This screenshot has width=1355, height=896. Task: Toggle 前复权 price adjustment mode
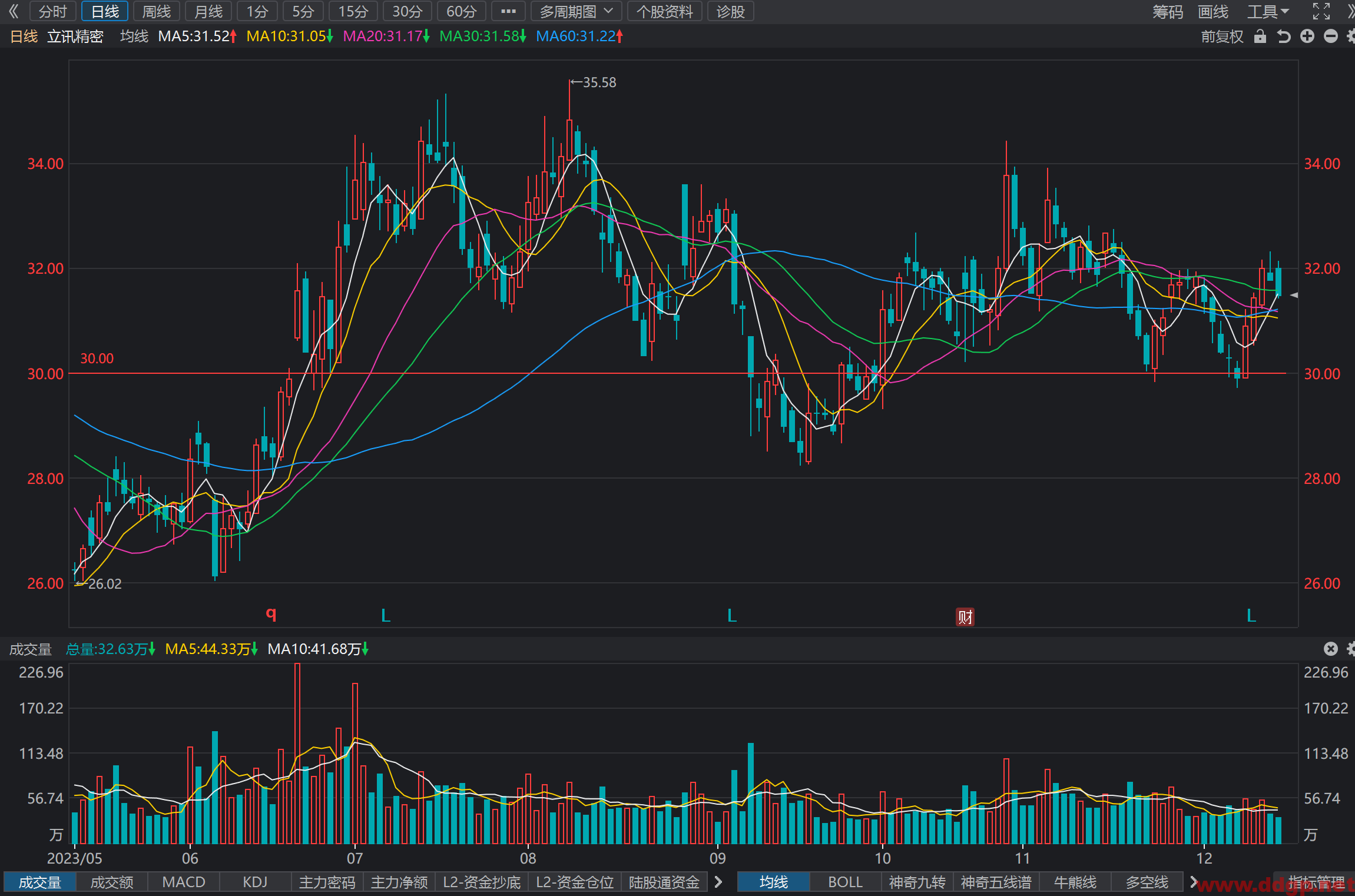[x=1222, y=36]
